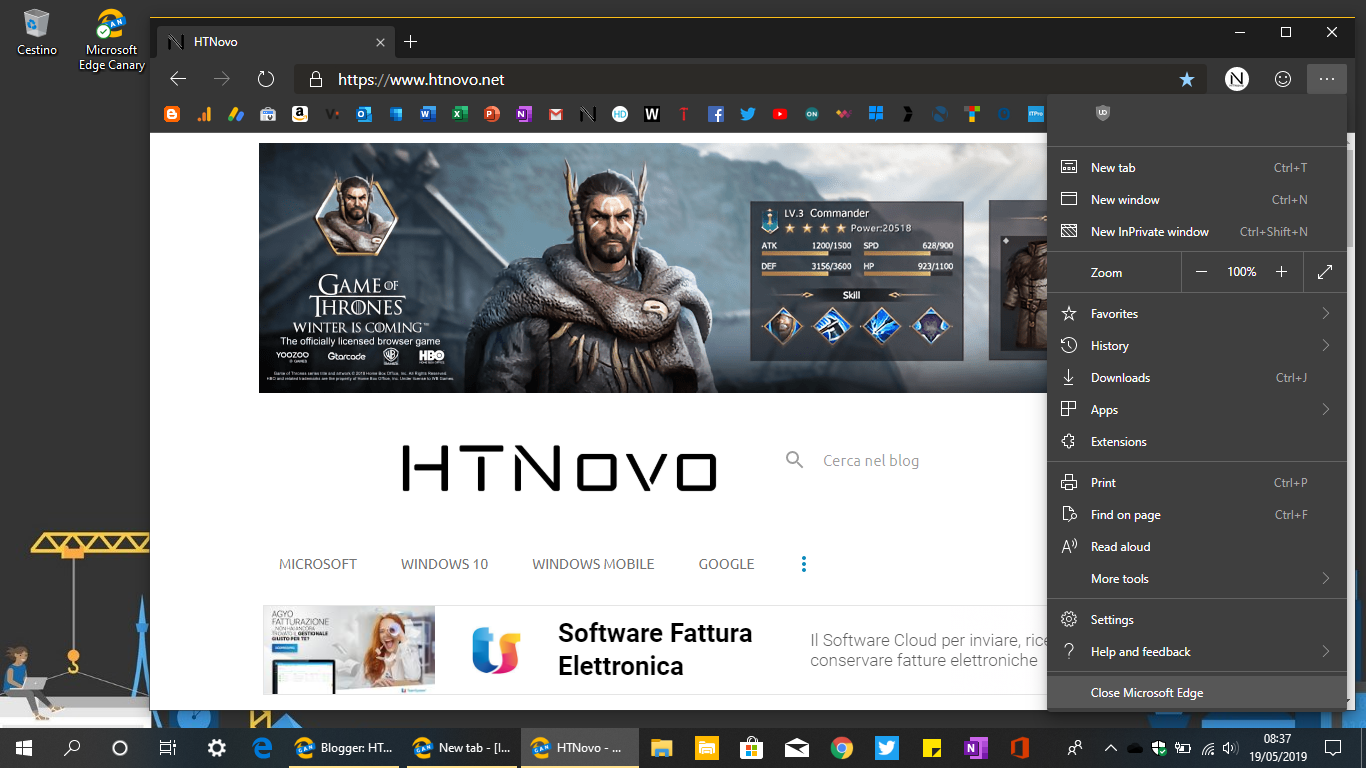Screen dimensions: 1366x768
Task: Click the Cerca nel blog search field
Action: 870,460
